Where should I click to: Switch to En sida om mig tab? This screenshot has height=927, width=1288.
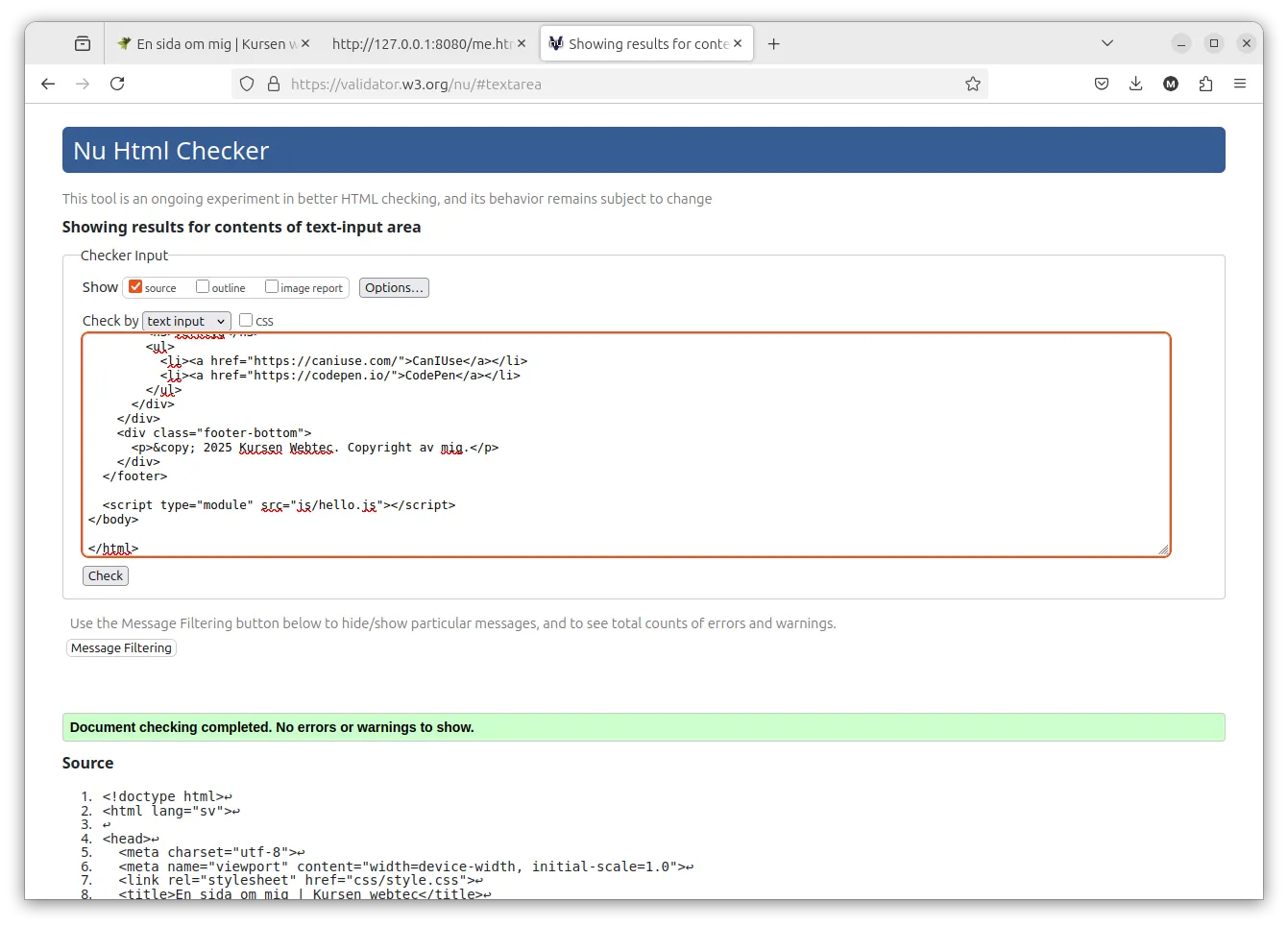tap(211, 43)
